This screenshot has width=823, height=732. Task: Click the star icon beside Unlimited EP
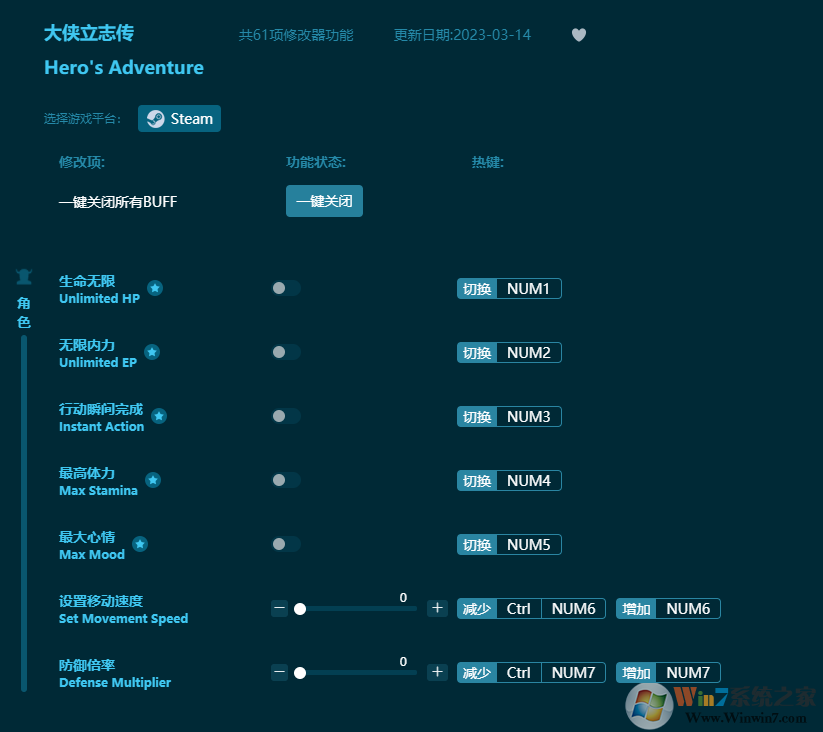[151, 352]
